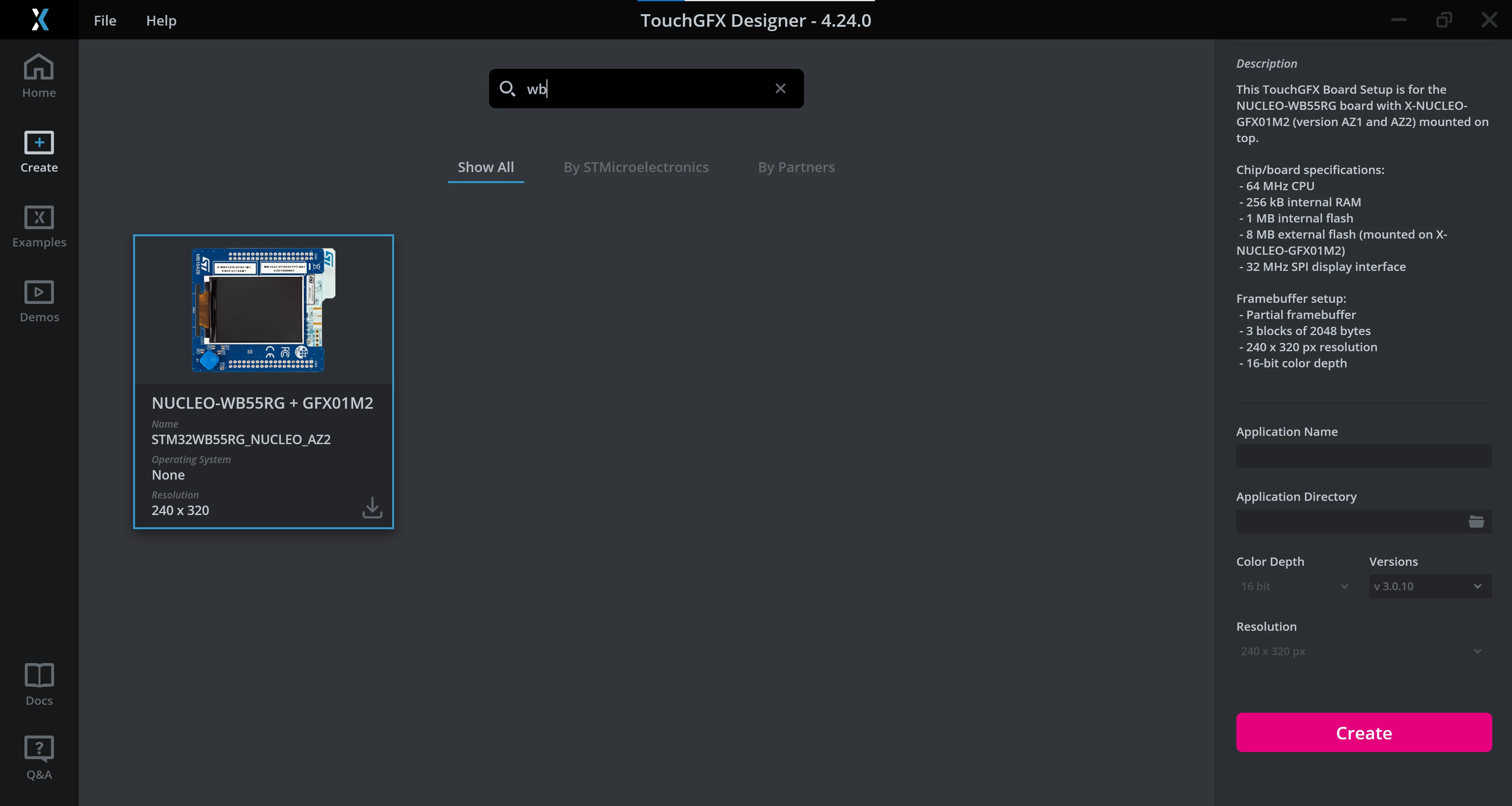Click the Application Name input field
The width and height of the screenshot is (1512, 806).
click(x=1364, y=456)
